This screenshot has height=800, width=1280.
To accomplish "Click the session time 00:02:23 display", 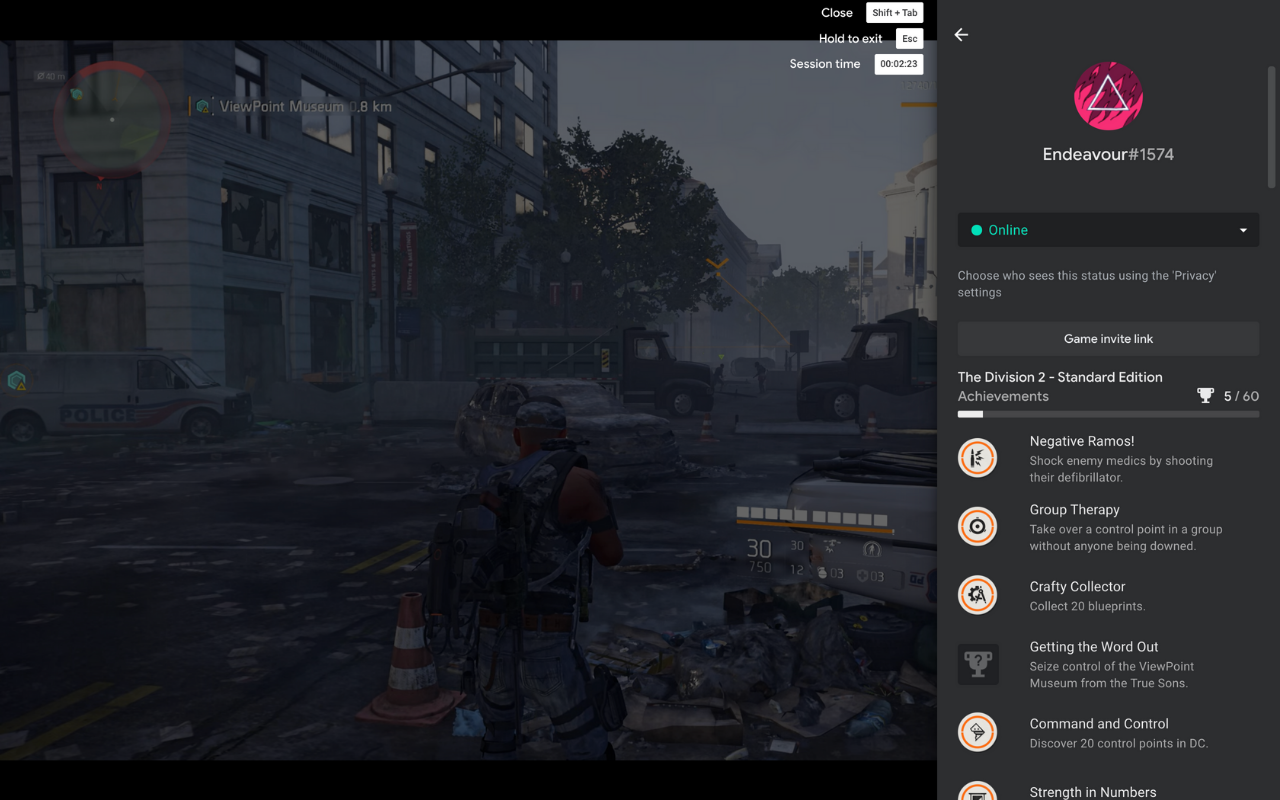I will (x=899, y=64).
